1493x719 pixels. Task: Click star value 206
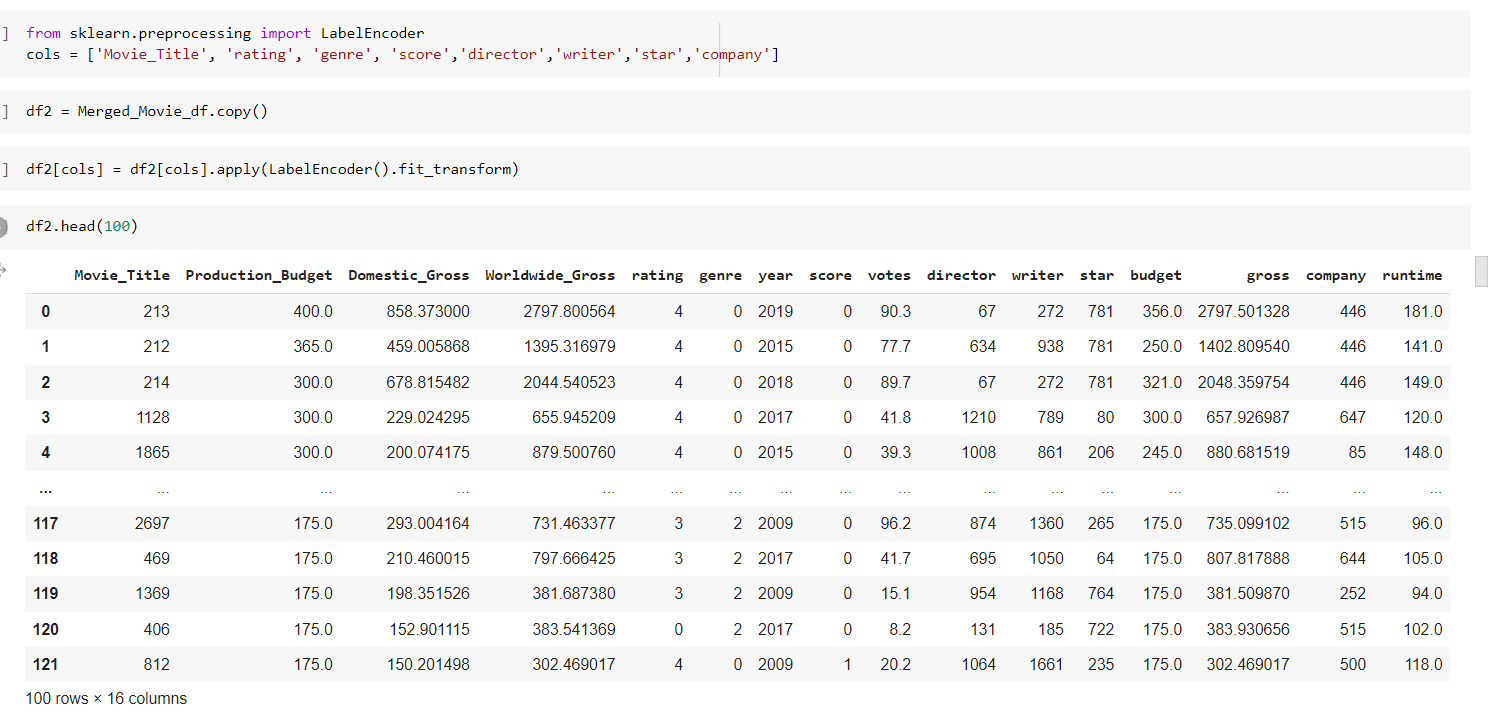(1101, 452)
